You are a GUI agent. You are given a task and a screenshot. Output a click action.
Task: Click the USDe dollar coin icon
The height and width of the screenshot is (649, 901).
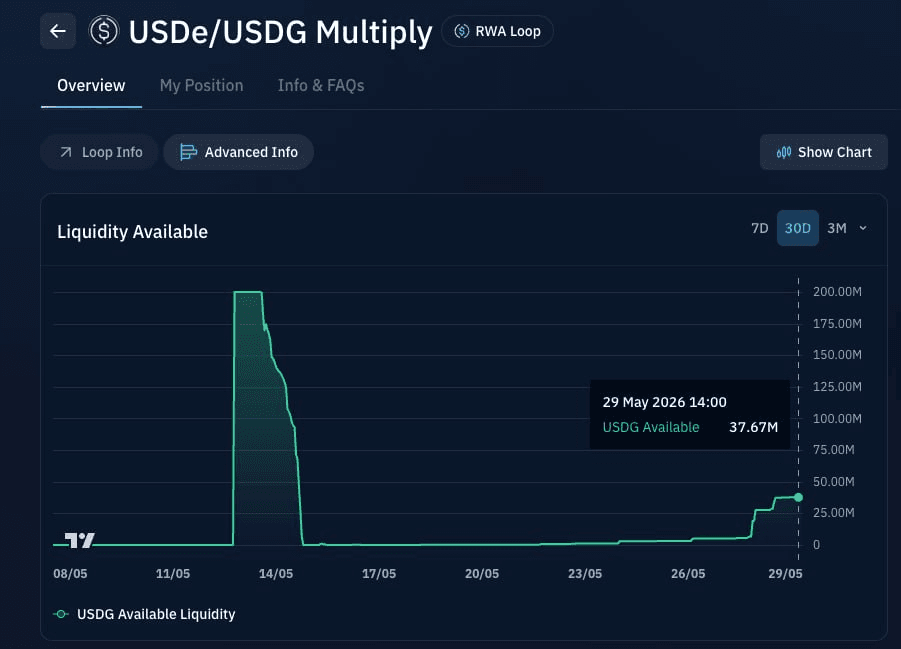tap(104, 30)
